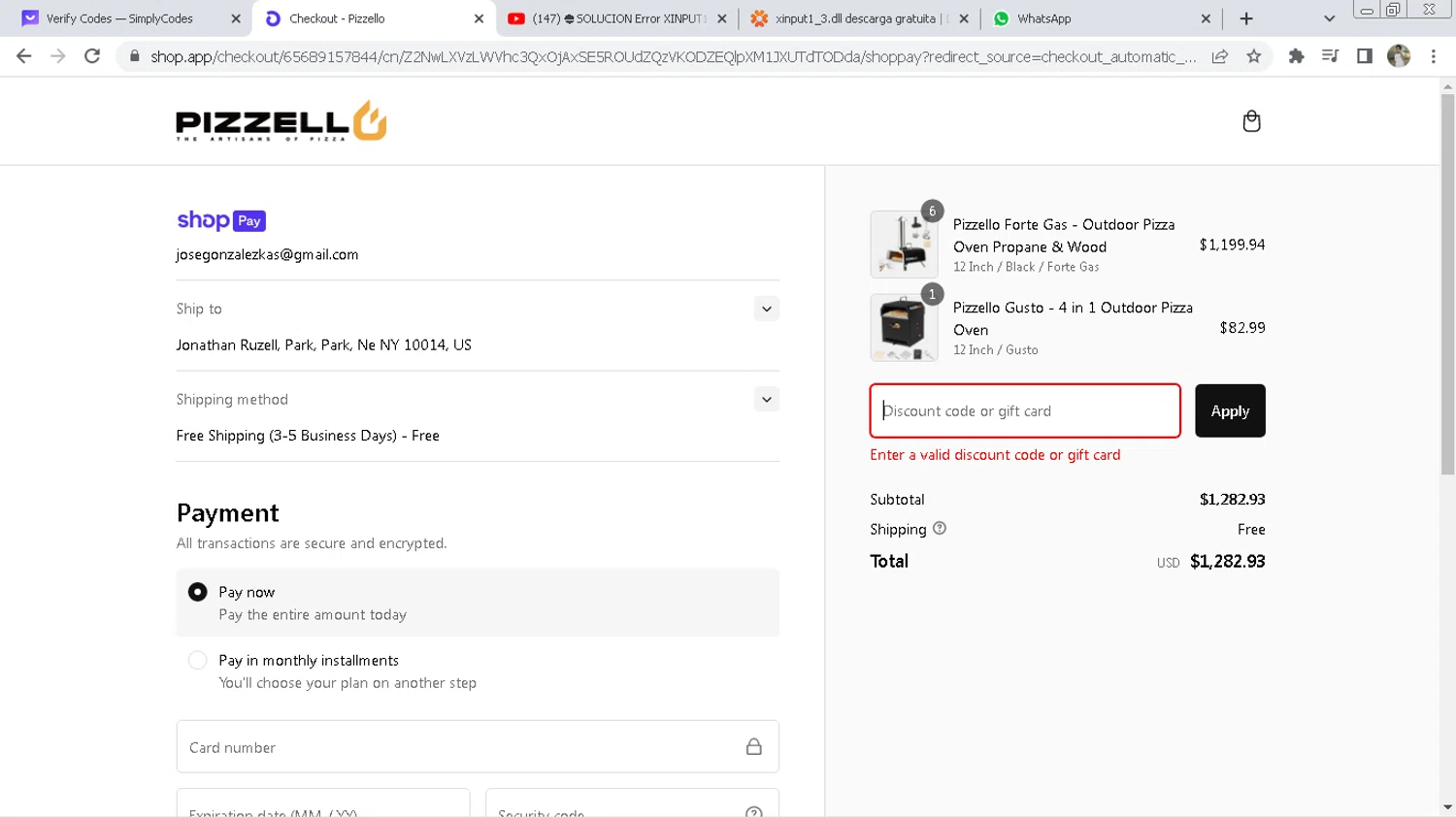Click the invalid discount code error message
Image resolution: width=1456 pixels, height=818 pixels.
[x=995, y=455]
